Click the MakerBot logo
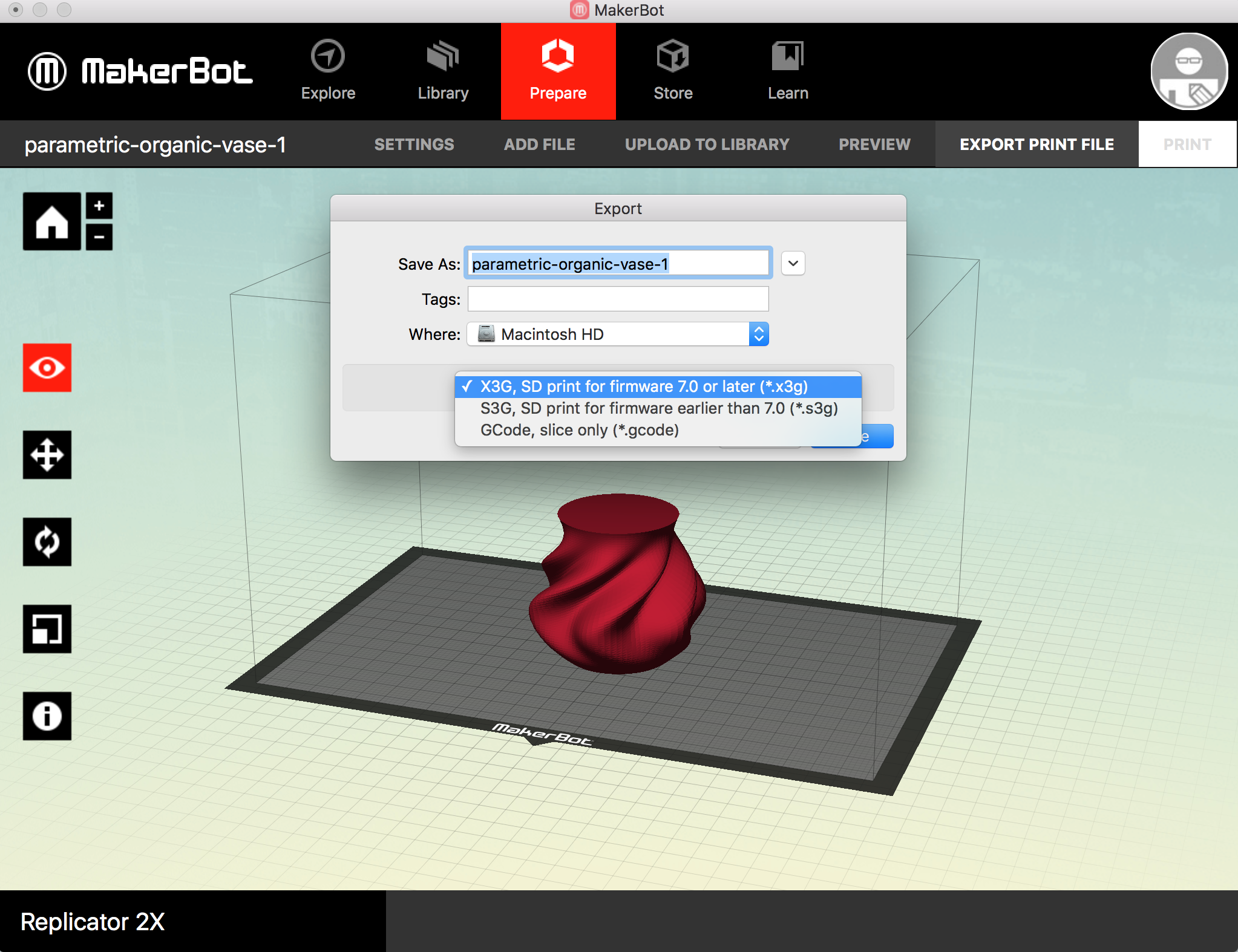 (x=140, y=71)
